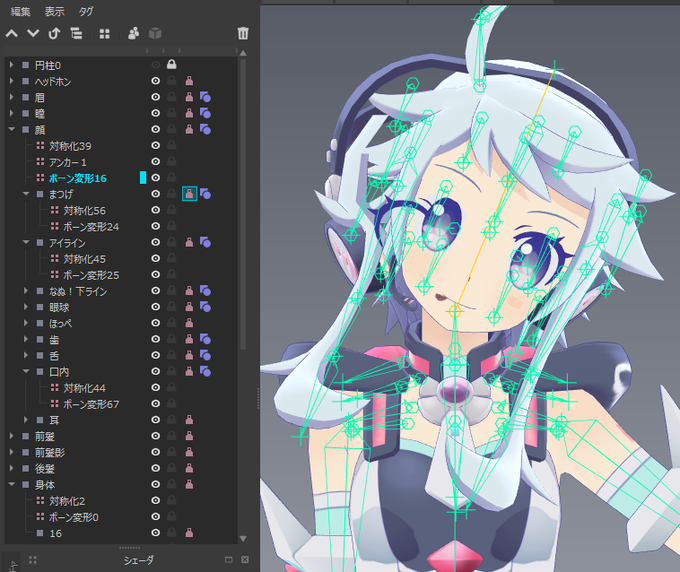Image resolution: width=680 pixels, height=572 pixels.
Task: Select the ボーン変形24 item
Action: (91, 227)
